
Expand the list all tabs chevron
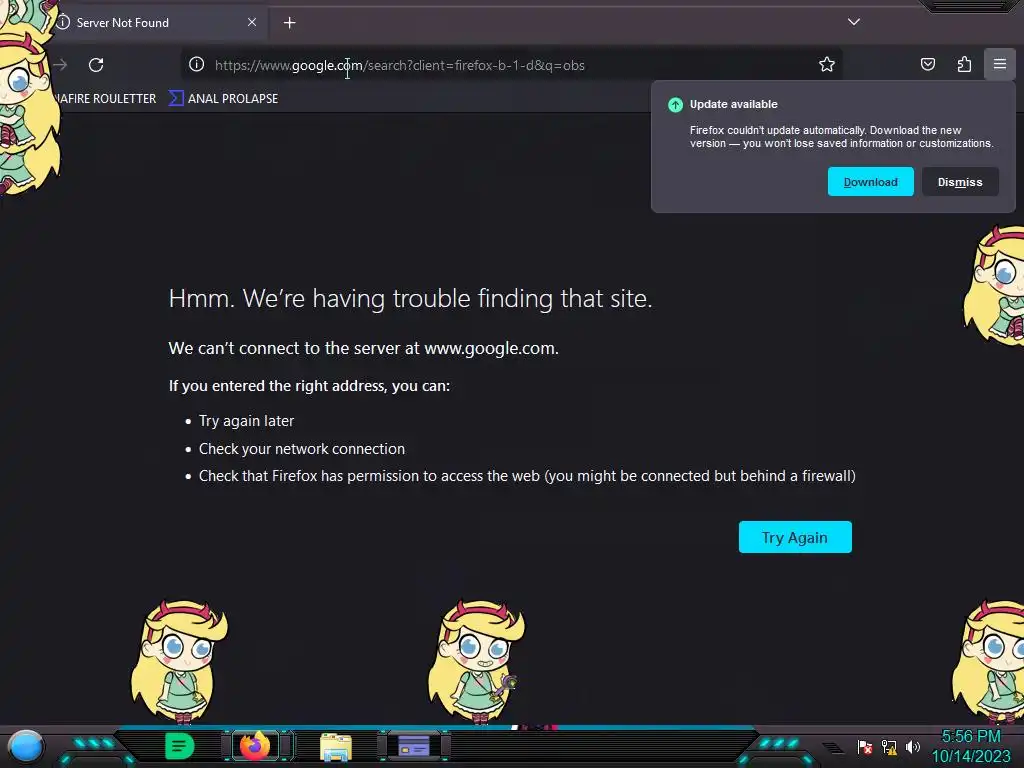click(x=854, y=22)
